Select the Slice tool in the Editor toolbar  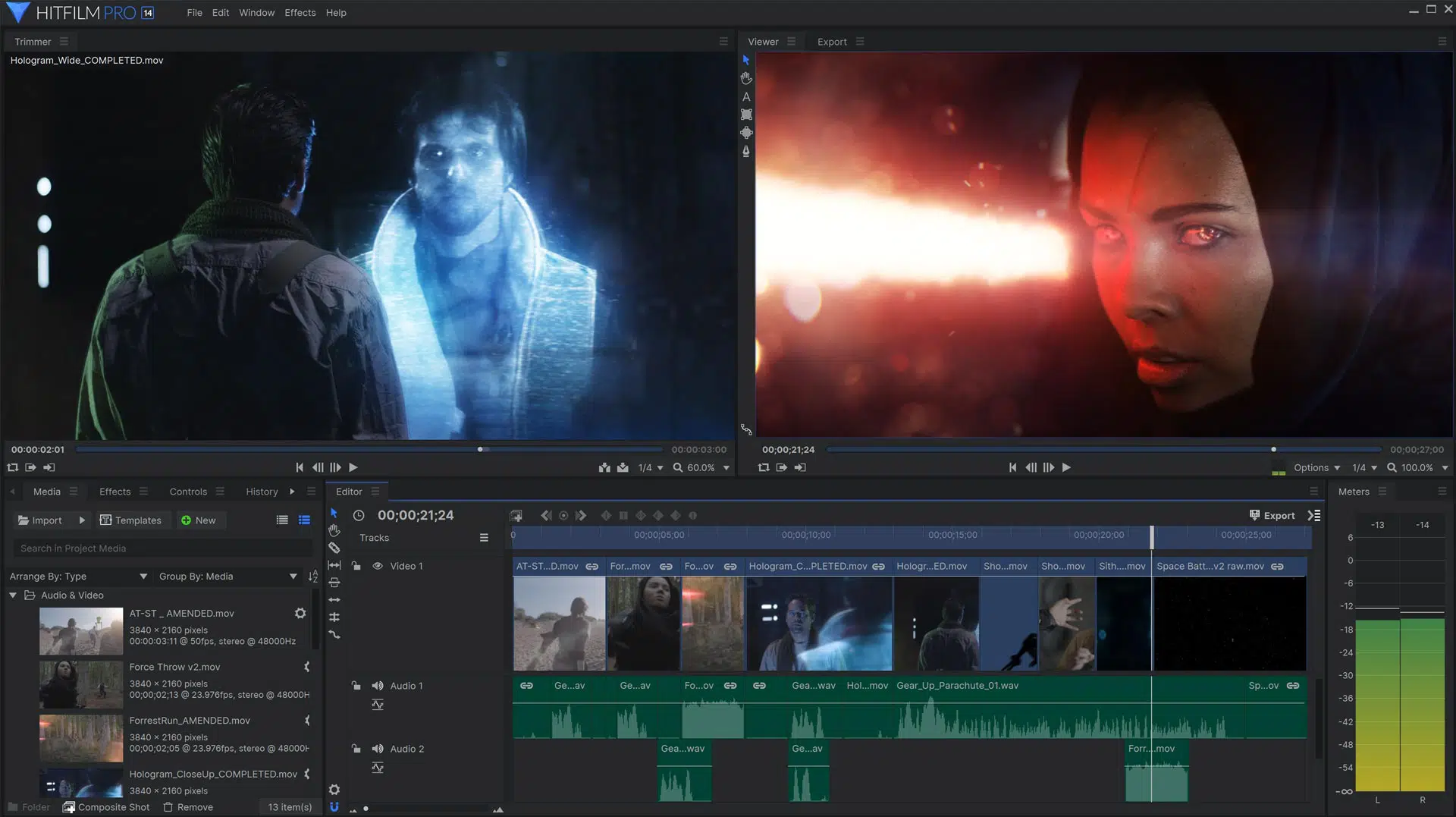point(334,548)
